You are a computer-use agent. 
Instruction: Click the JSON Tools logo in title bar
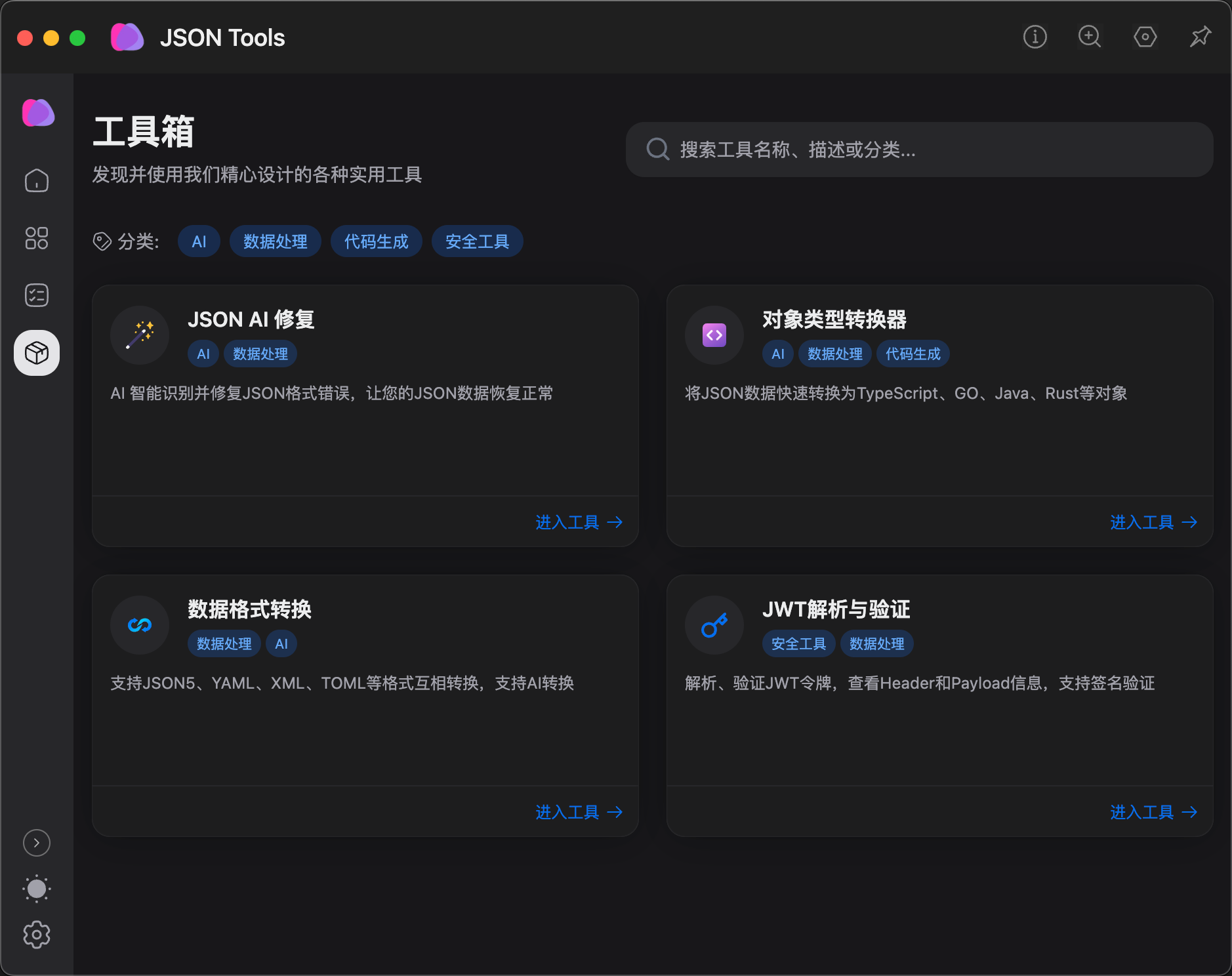(127, 37)
